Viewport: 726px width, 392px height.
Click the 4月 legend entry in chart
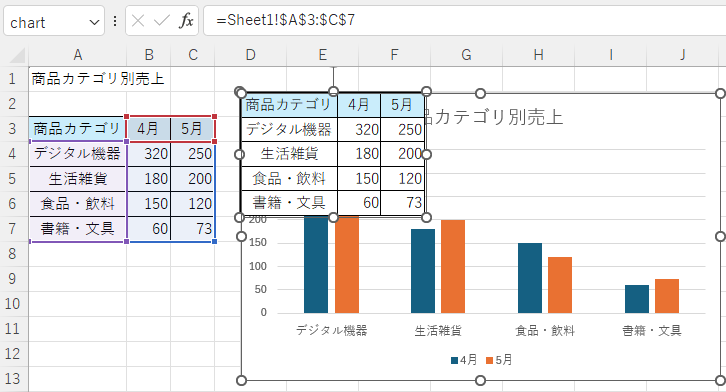[464, 360]
